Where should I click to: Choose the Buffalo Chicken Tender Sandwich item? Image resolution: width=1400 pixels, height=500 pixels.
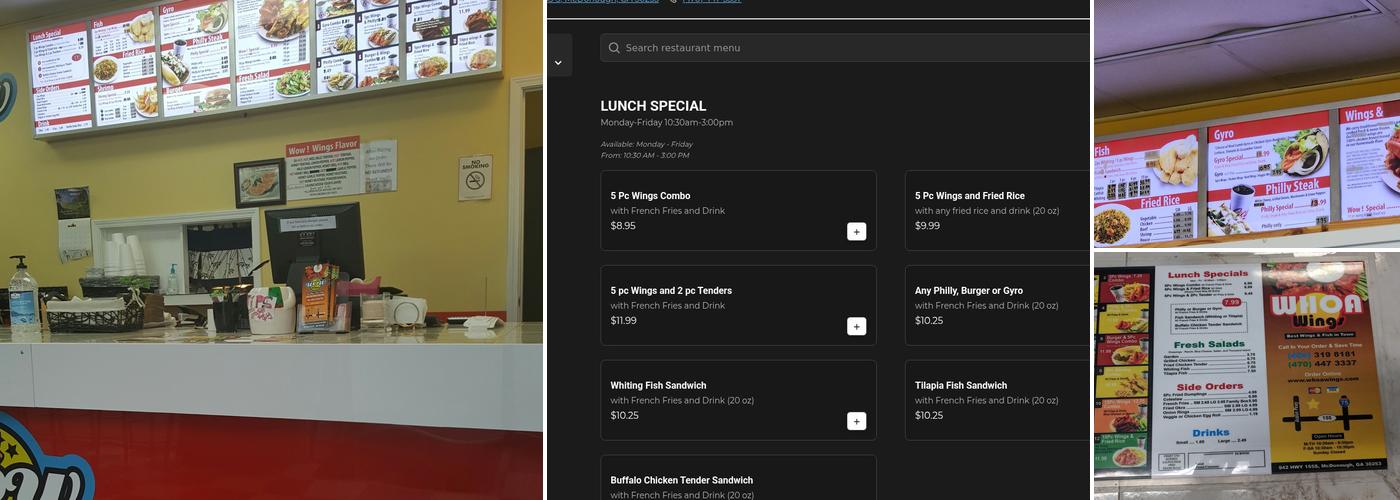738,478
